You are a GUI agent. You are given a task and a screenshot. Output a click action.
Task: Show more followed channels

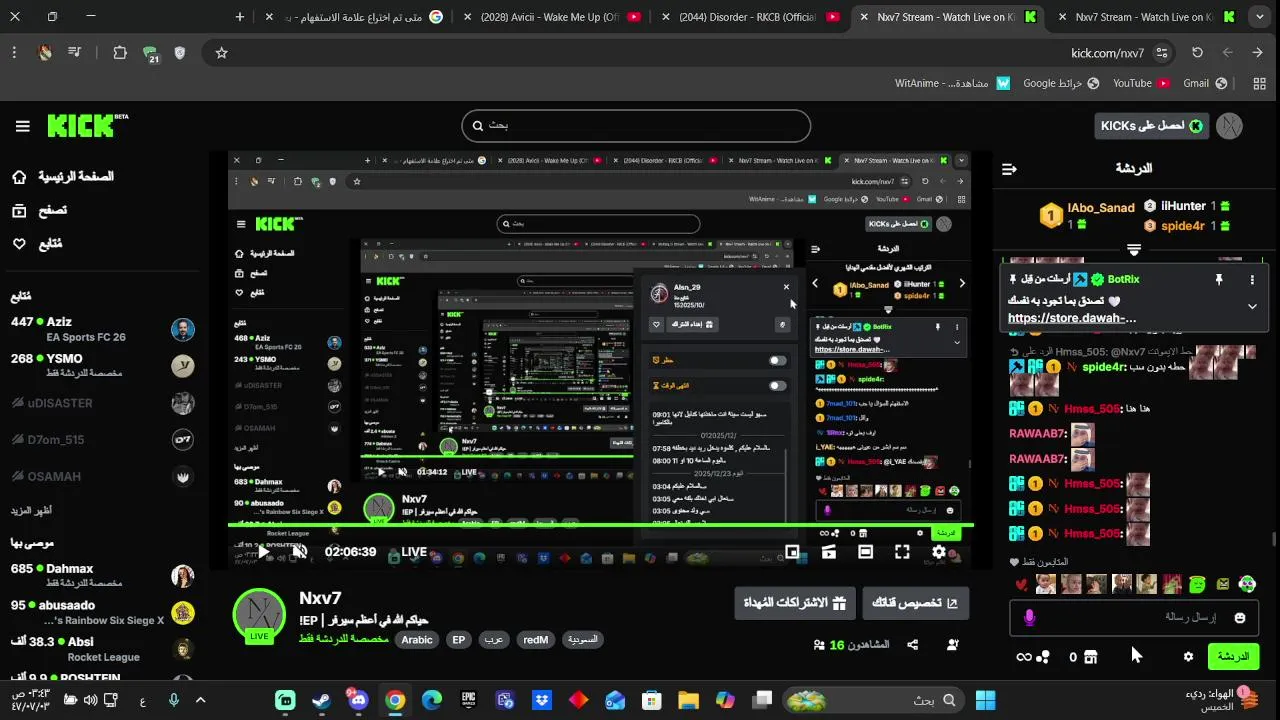pos(31,510)
